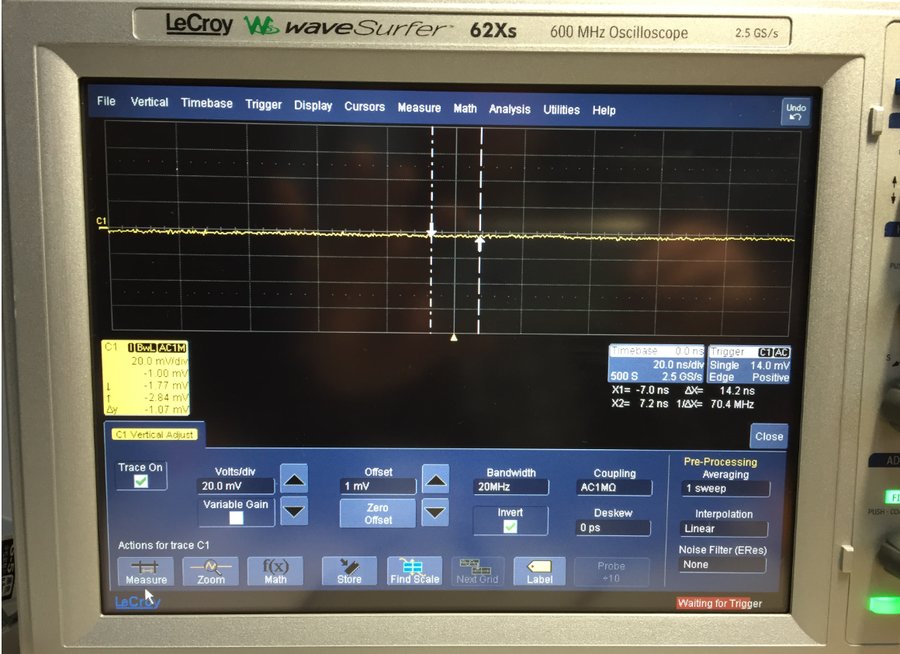Open the Cursors menu

coord(364,107)
